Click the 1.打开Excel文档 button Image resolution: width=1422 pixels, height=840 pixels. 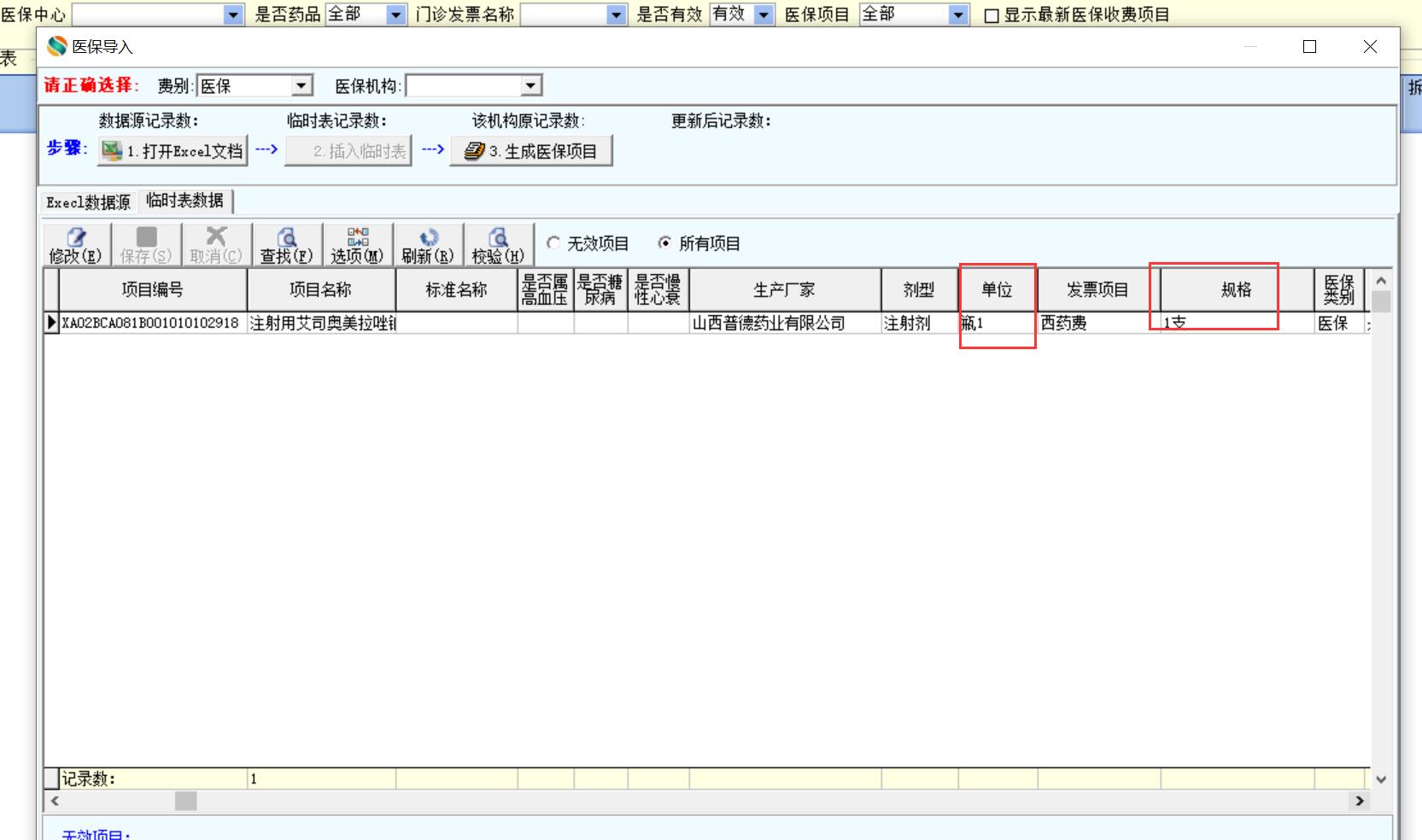(173, 151)
